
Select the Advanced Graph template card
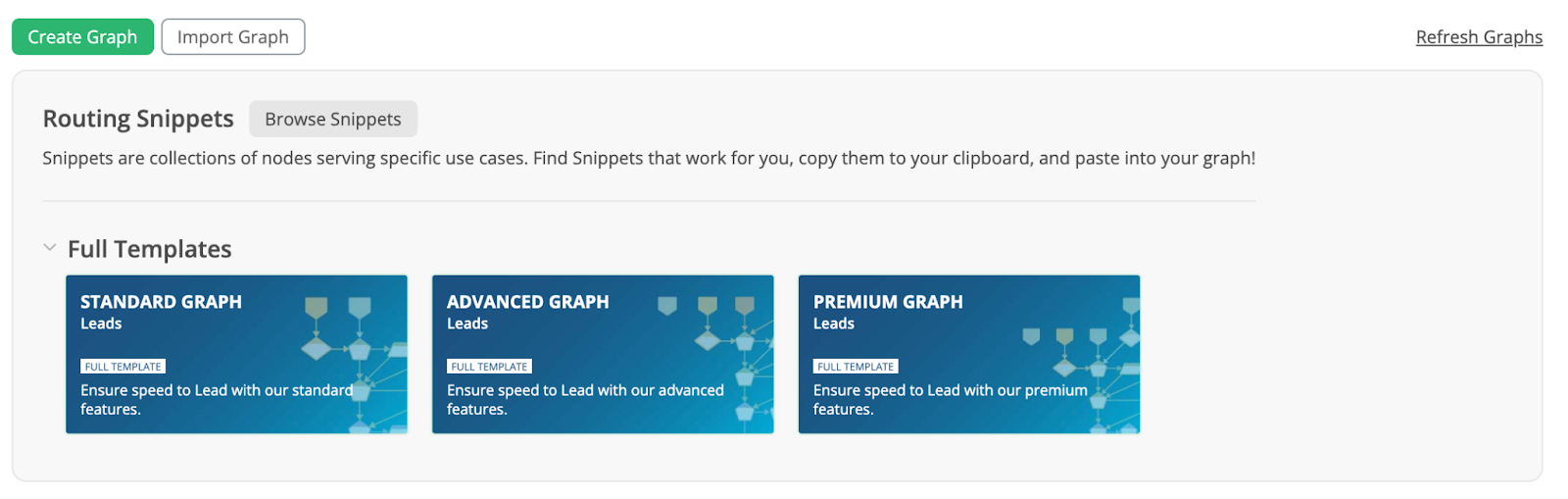point(603,354)
